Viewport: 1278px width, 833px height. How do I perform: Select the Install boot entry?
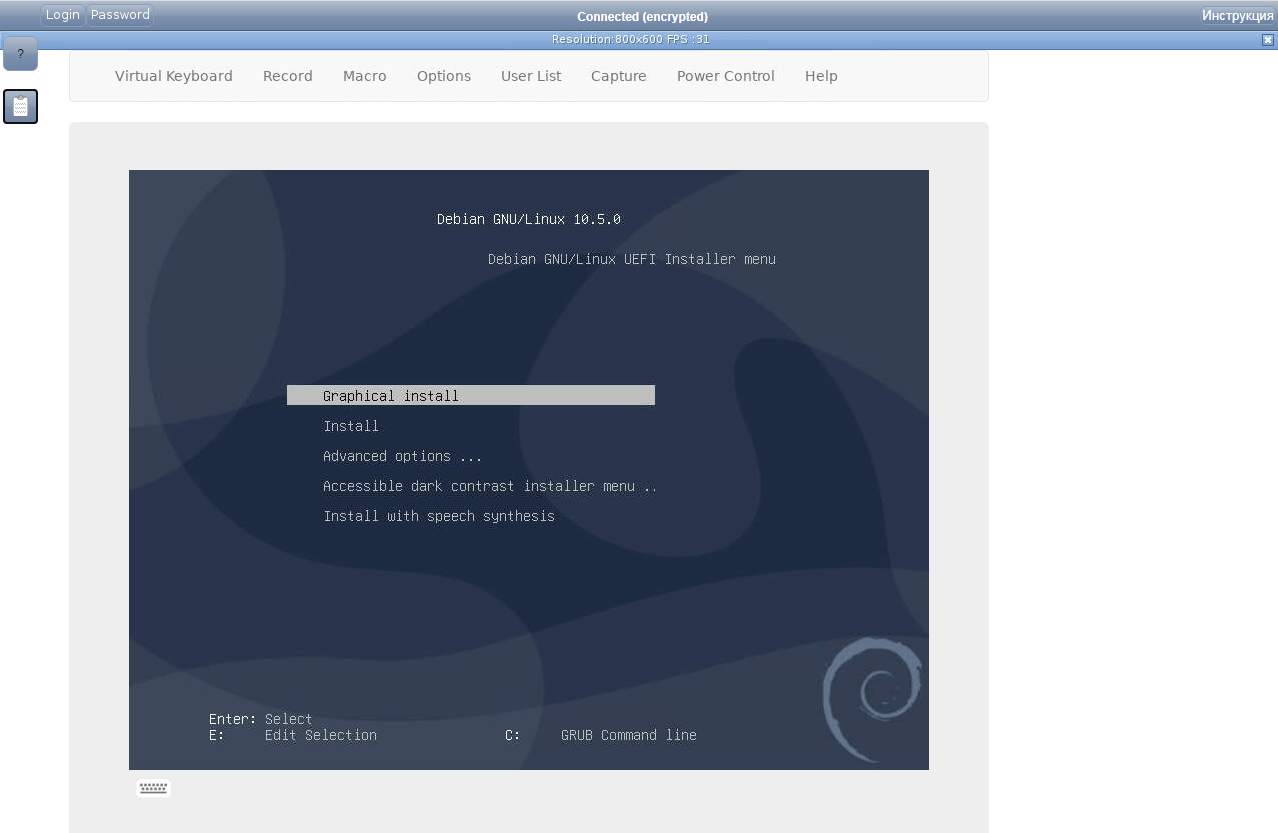point(351,426)
